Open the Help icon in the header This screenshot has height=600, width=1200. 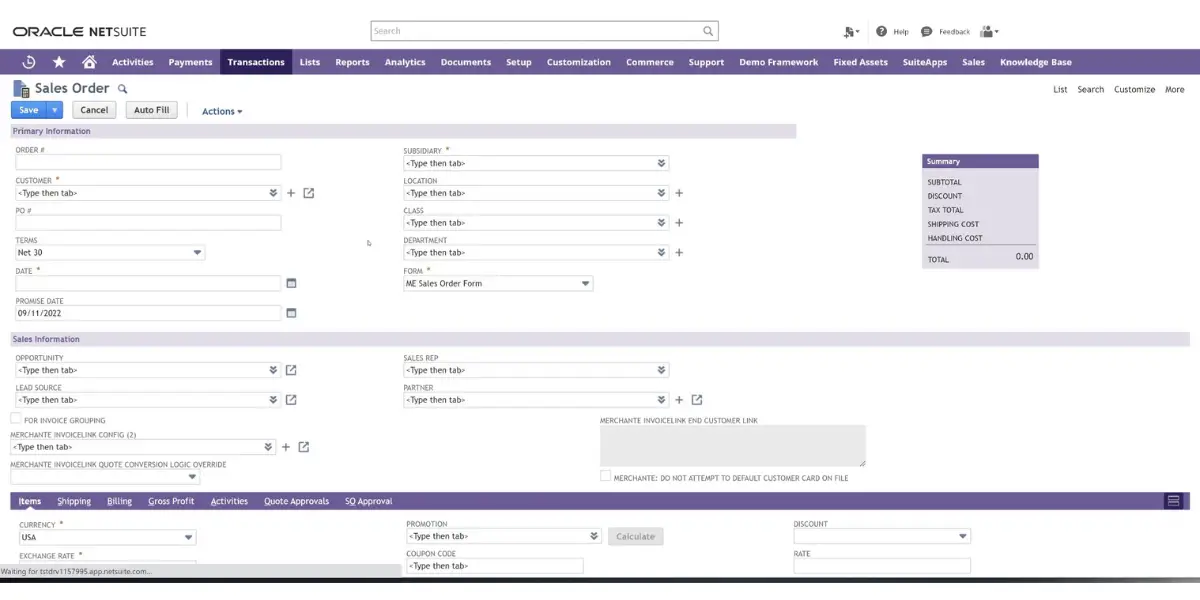[882, 31]
